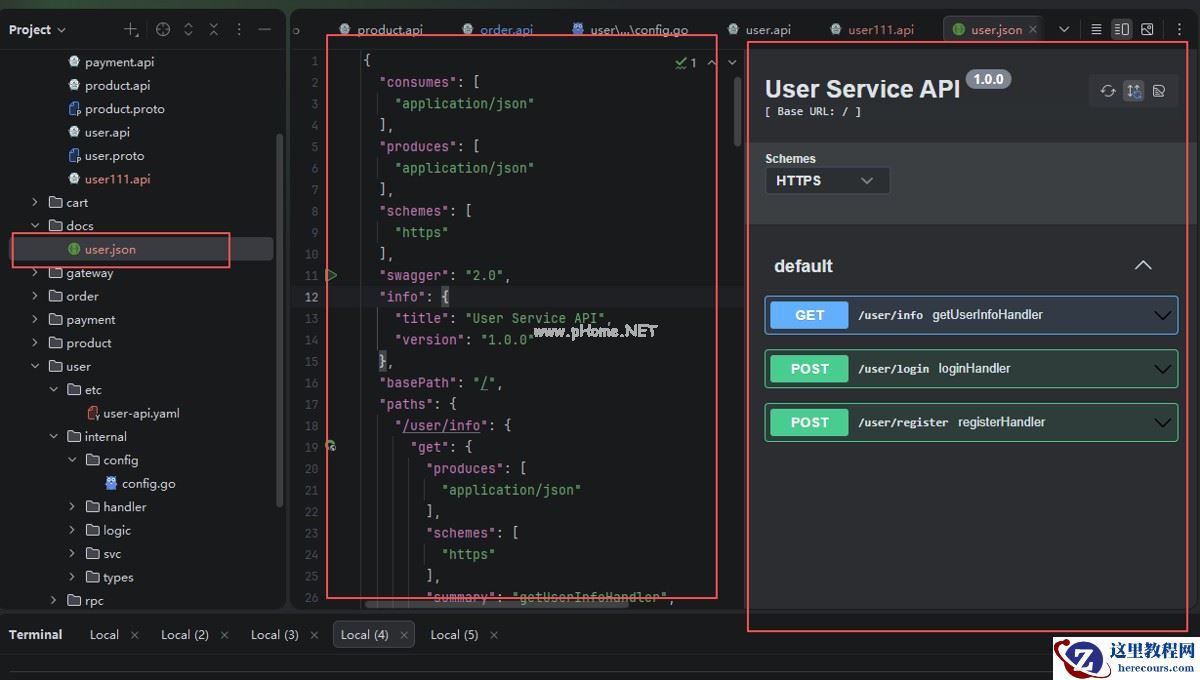Click Expand All icon in Project panel
The height and width of the screenshot is (680, 1200).
pyautogui.click(x=188, y=30)
